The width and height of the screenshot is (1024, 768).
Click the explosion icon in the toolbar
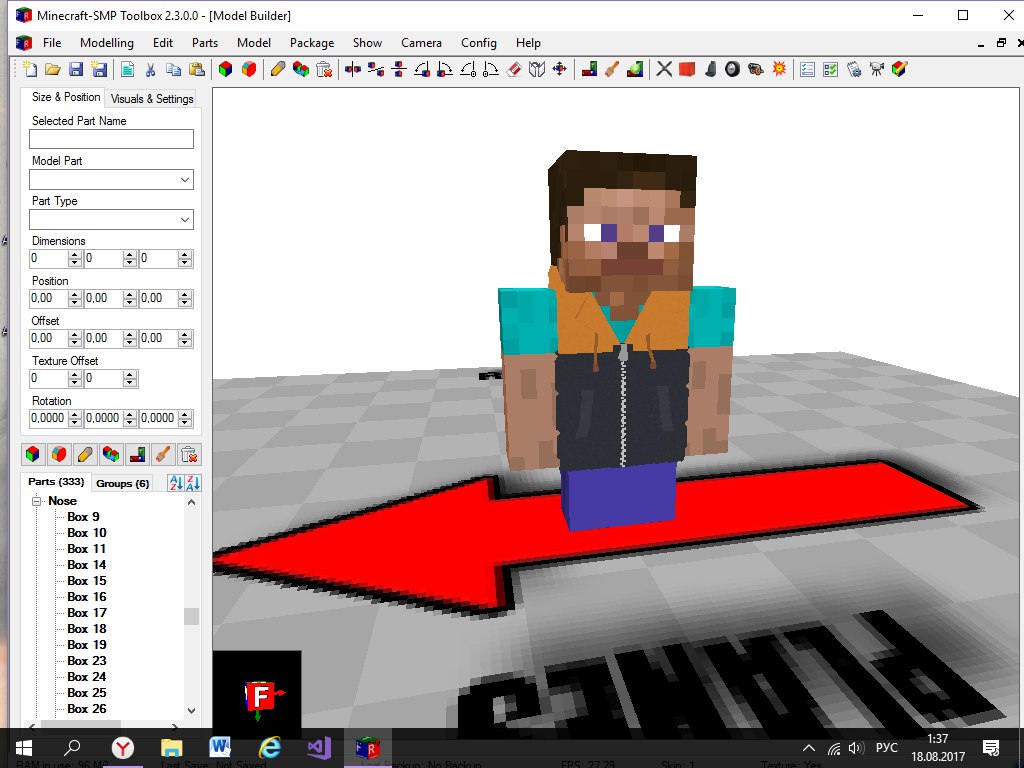pyautogui.click(x=779, y=69)
